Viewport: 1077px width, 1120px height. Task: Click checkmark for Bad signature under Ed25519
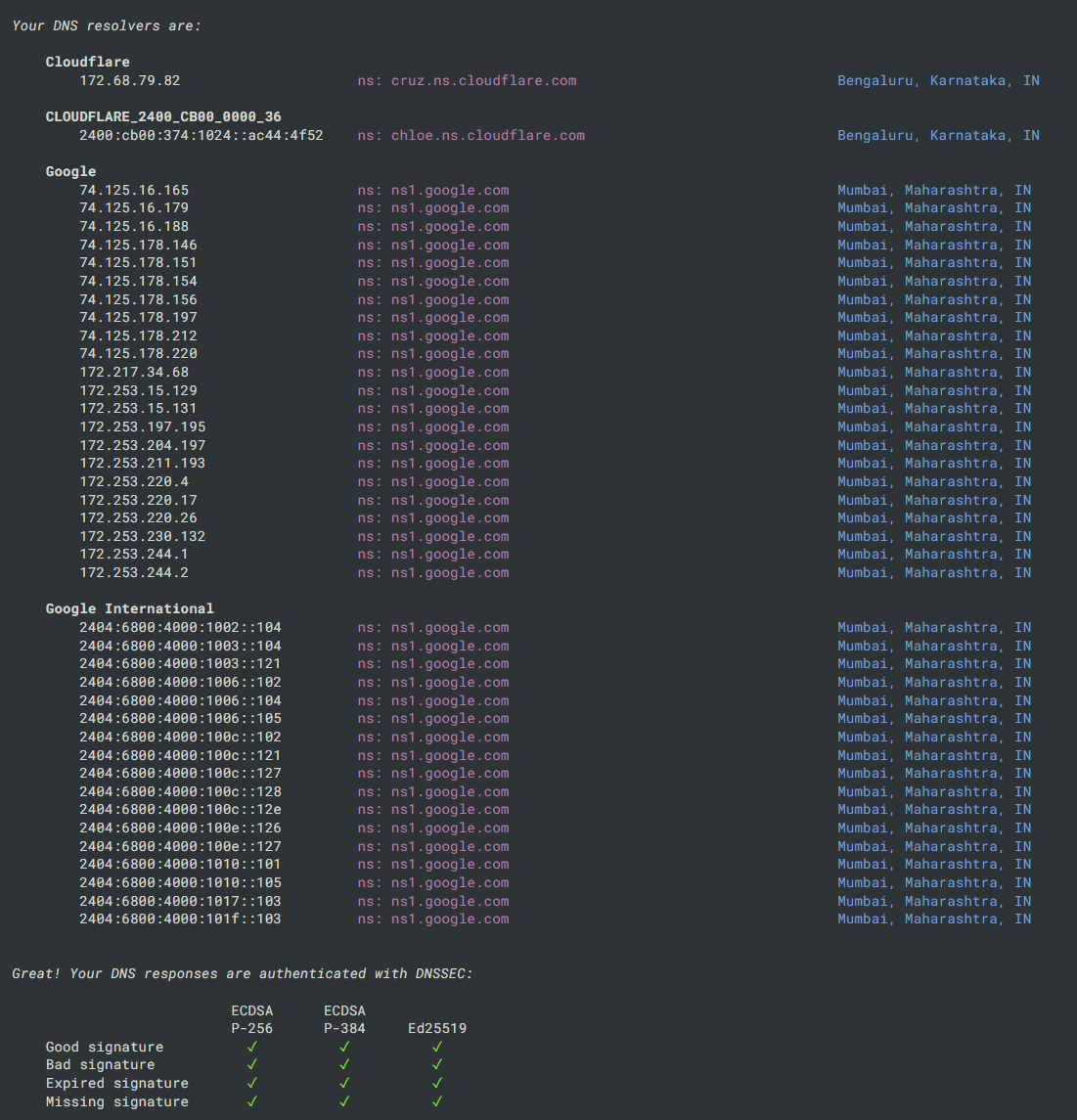(437, 1065)
